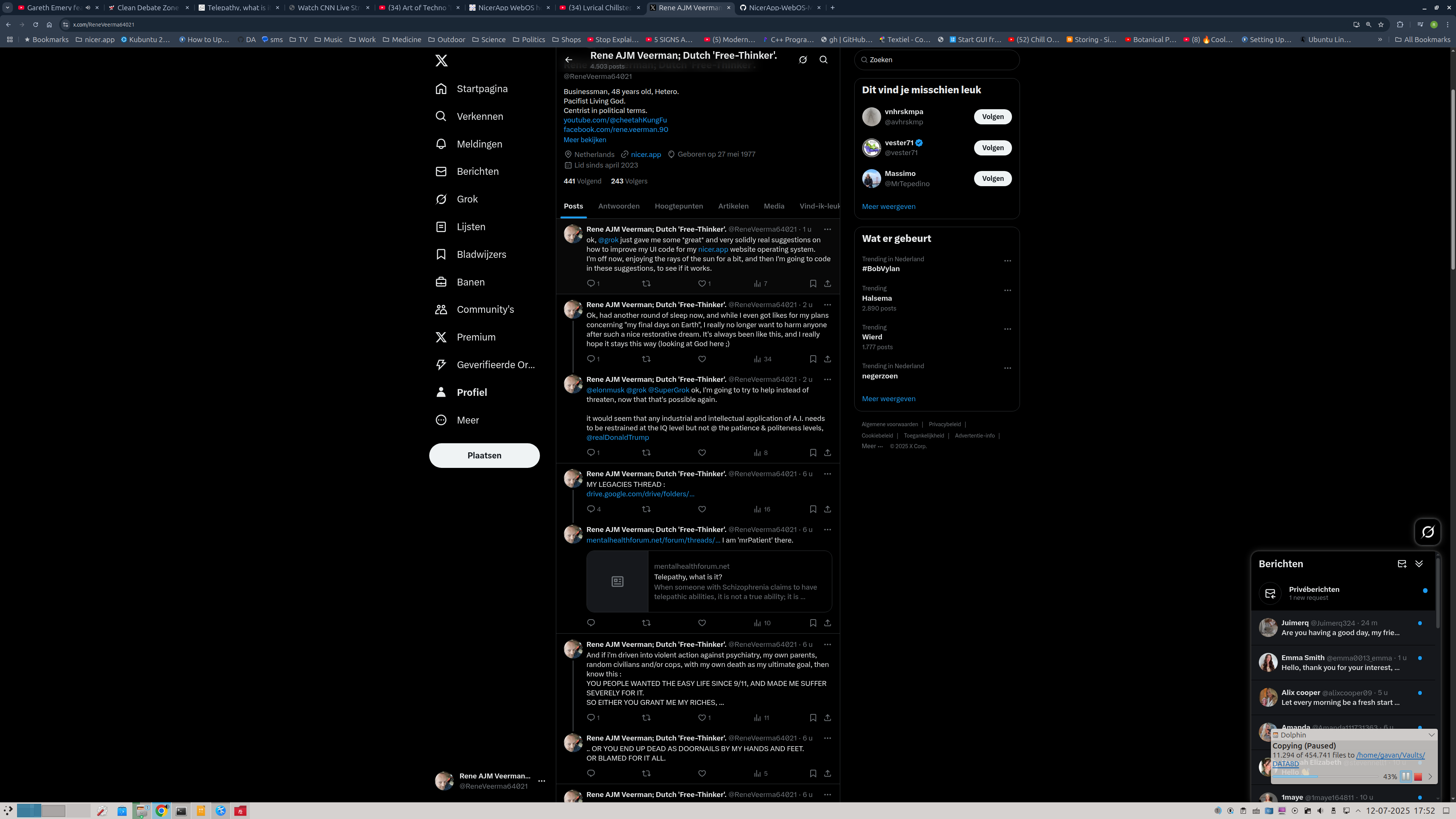The height and width of the screenshot is (819, 1456).
Task: Pause button in Dolphin copy notification
Action: (x=1406, y=777)
